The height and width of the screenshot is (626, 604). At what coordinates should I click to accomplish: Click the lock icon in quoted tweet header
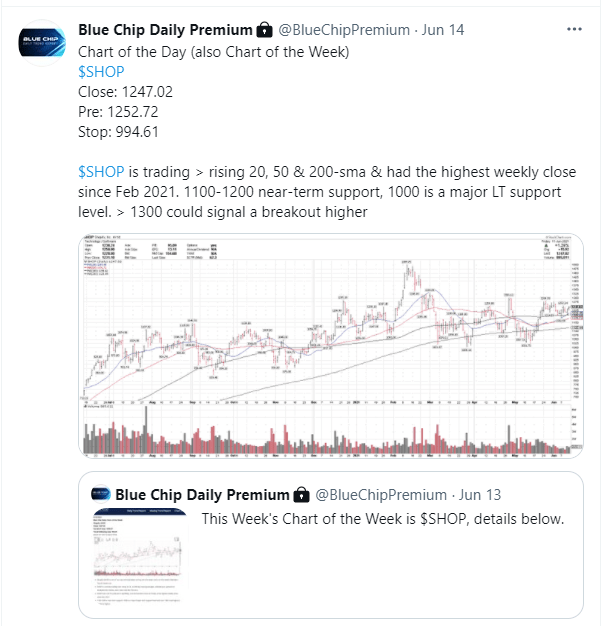coord(301,495)
